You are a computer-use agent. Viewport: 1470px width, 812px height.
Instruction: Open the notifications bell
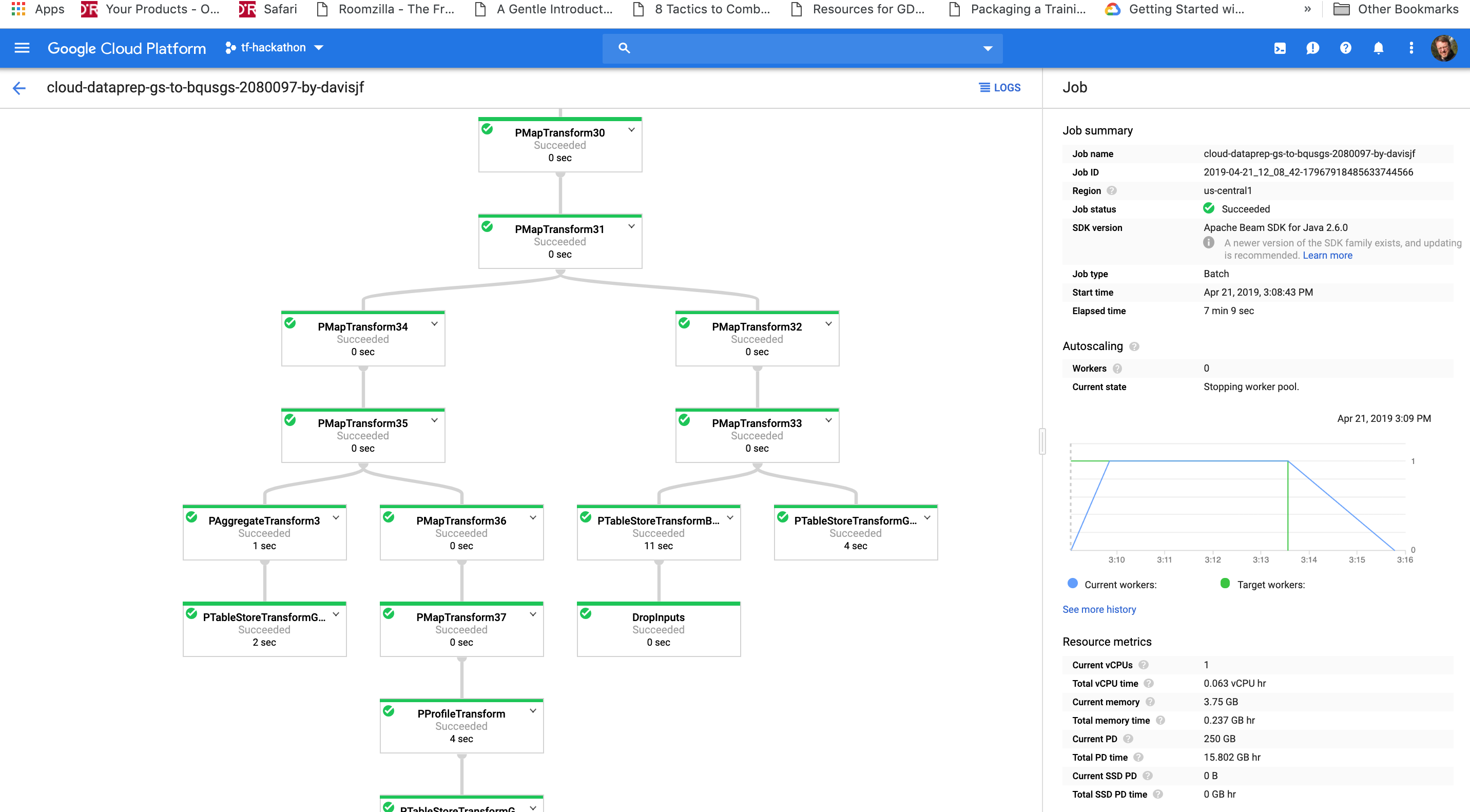pyautogui.click(x=1378, y=48)
